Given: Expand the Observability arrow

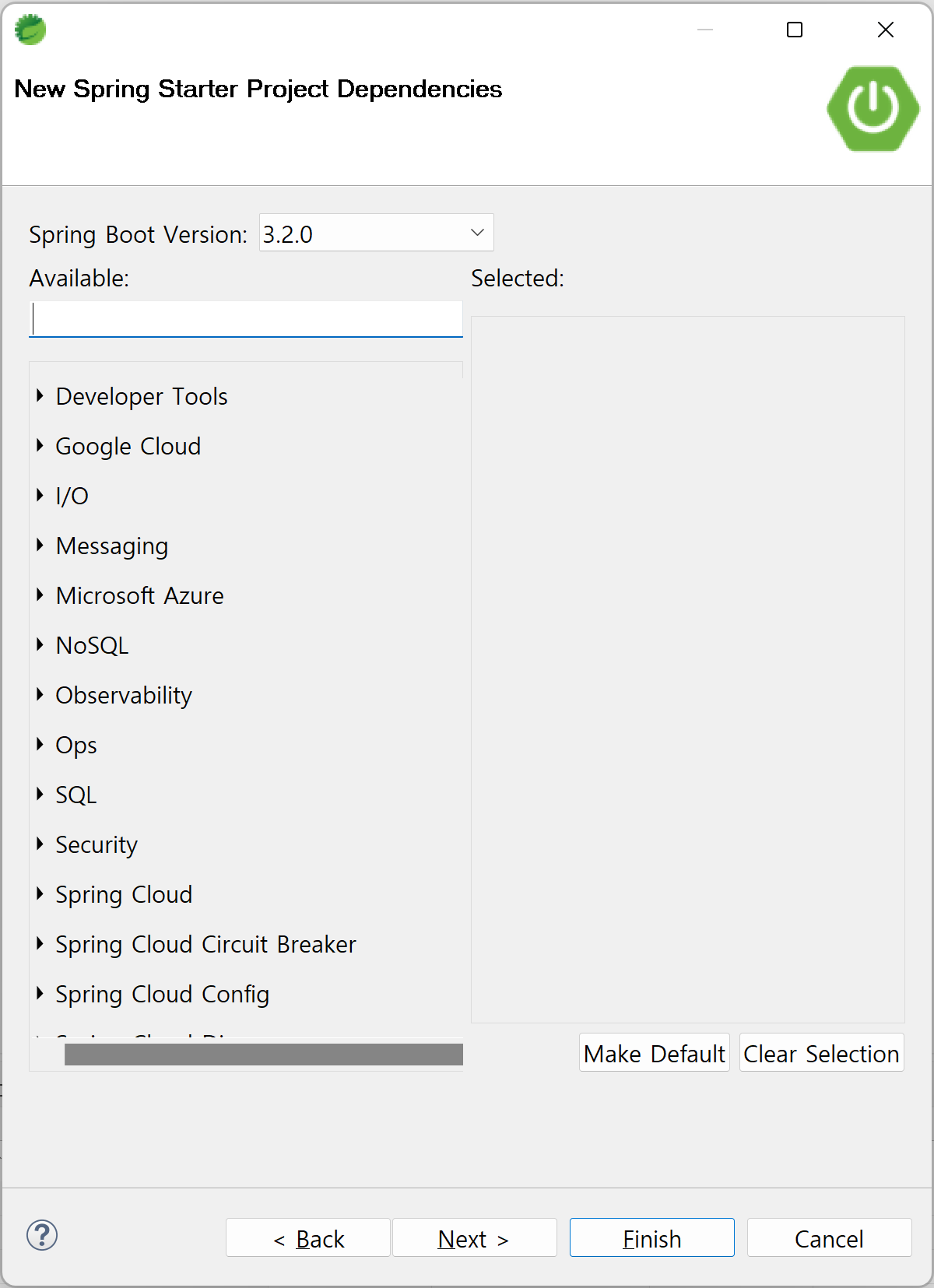Looking at the screenshot, I should click(40, 695).
